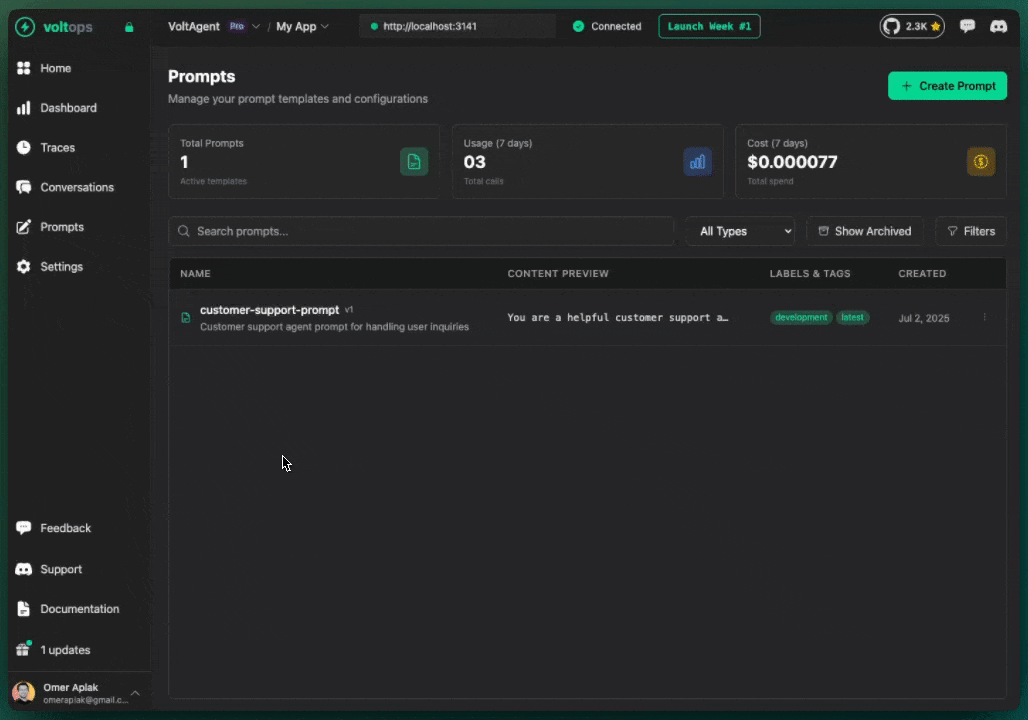Click the 03 usage value
The width and height of the screenshot is (1028, 720).
(x=475, y=162)
